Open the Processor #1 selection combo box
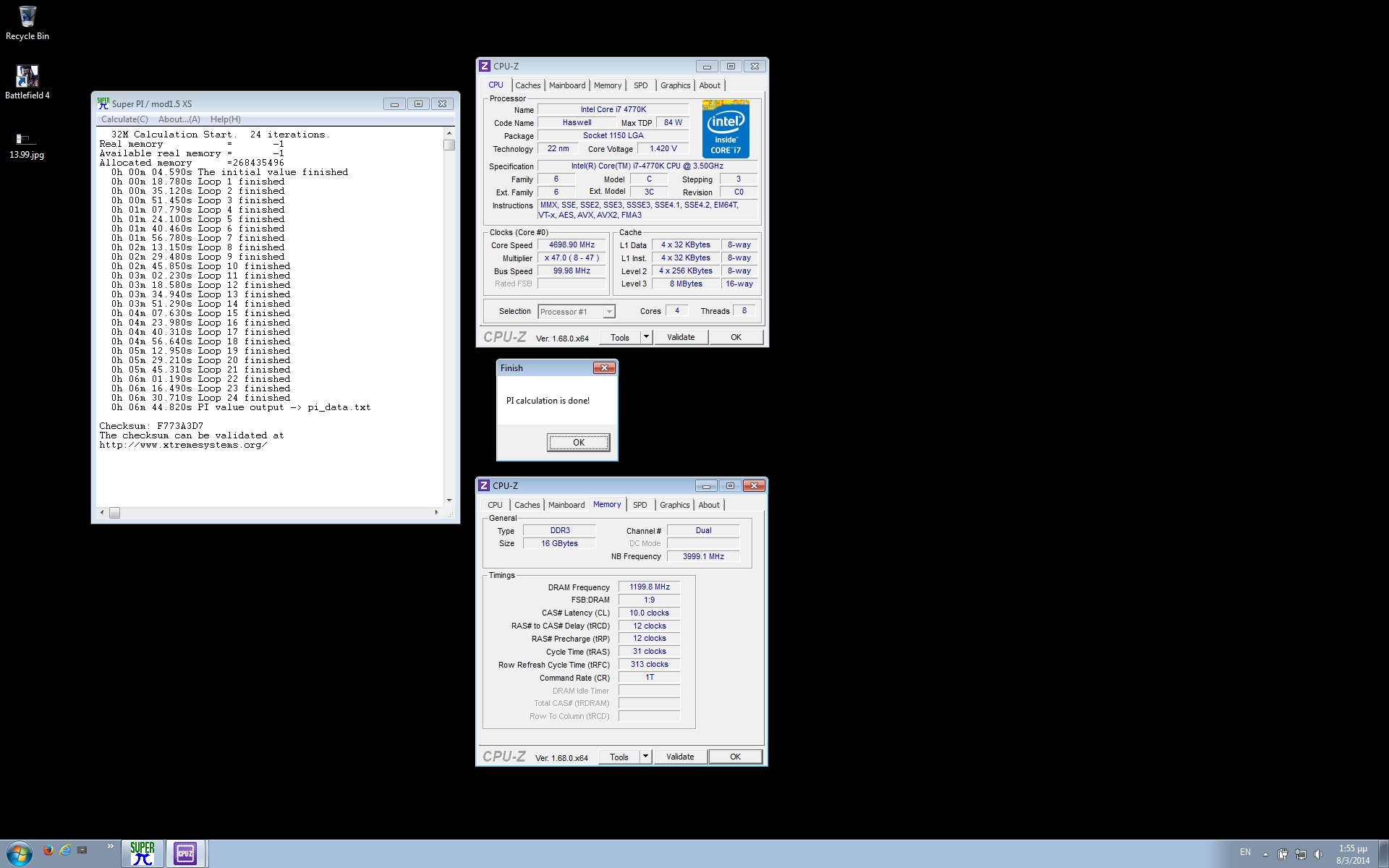Viewport: 1389px width, 868px height. point(577,312)
